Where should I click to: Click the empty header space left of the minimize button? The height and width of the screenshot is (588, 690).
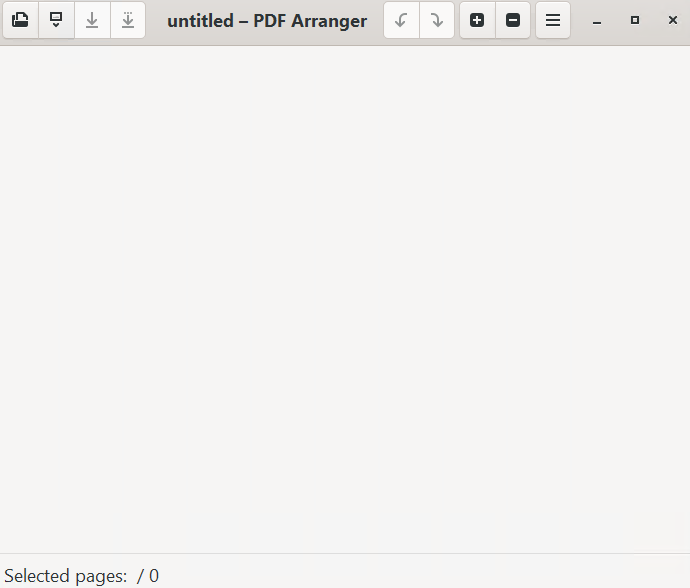577,20
